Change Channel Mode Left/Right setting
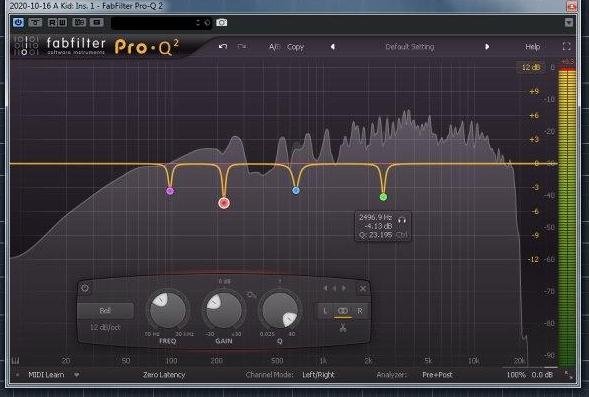589x397 pixels. [318, 375]
